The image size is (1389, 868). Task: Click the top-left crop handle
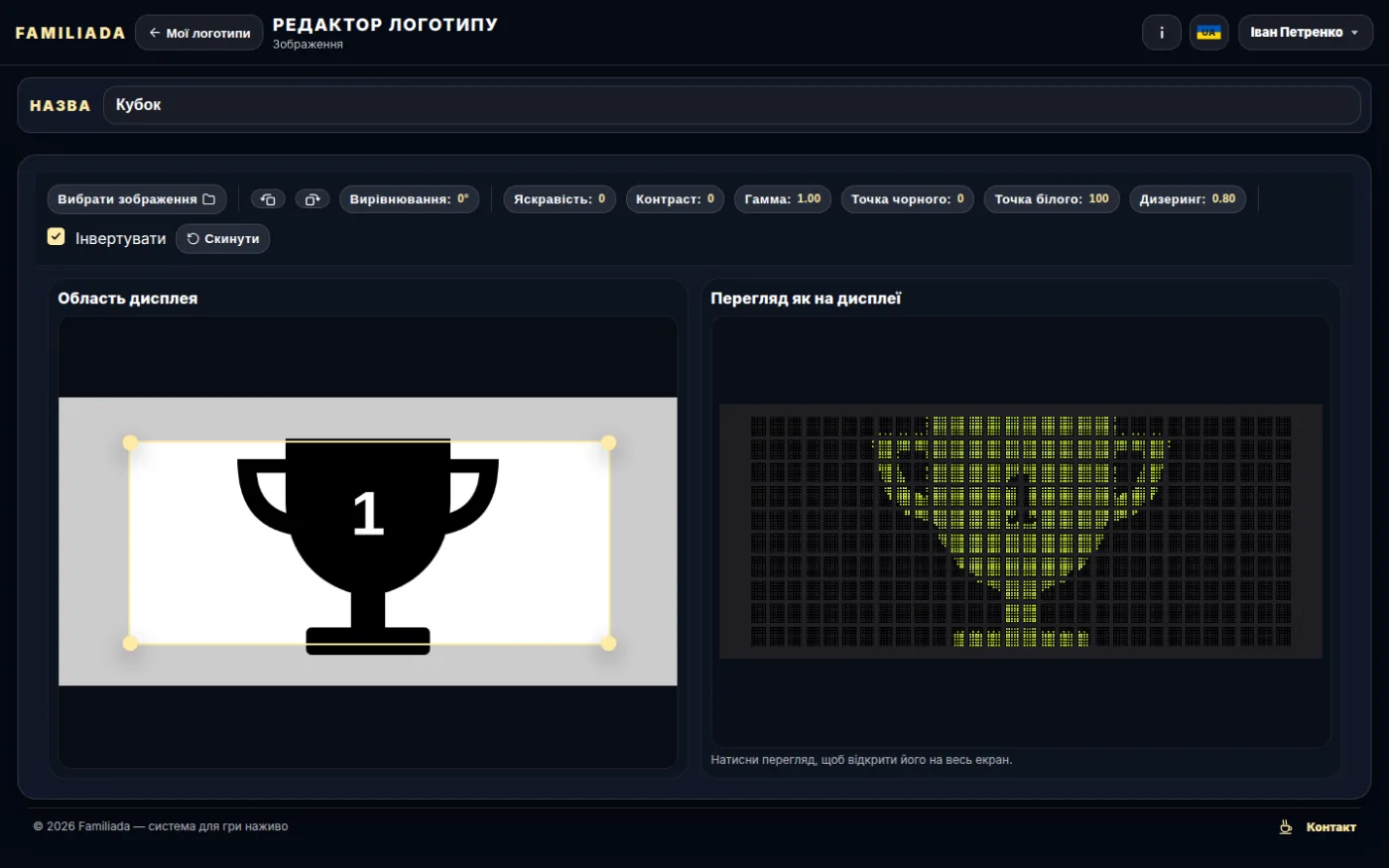pyautogui.click(x=130, y=442)
